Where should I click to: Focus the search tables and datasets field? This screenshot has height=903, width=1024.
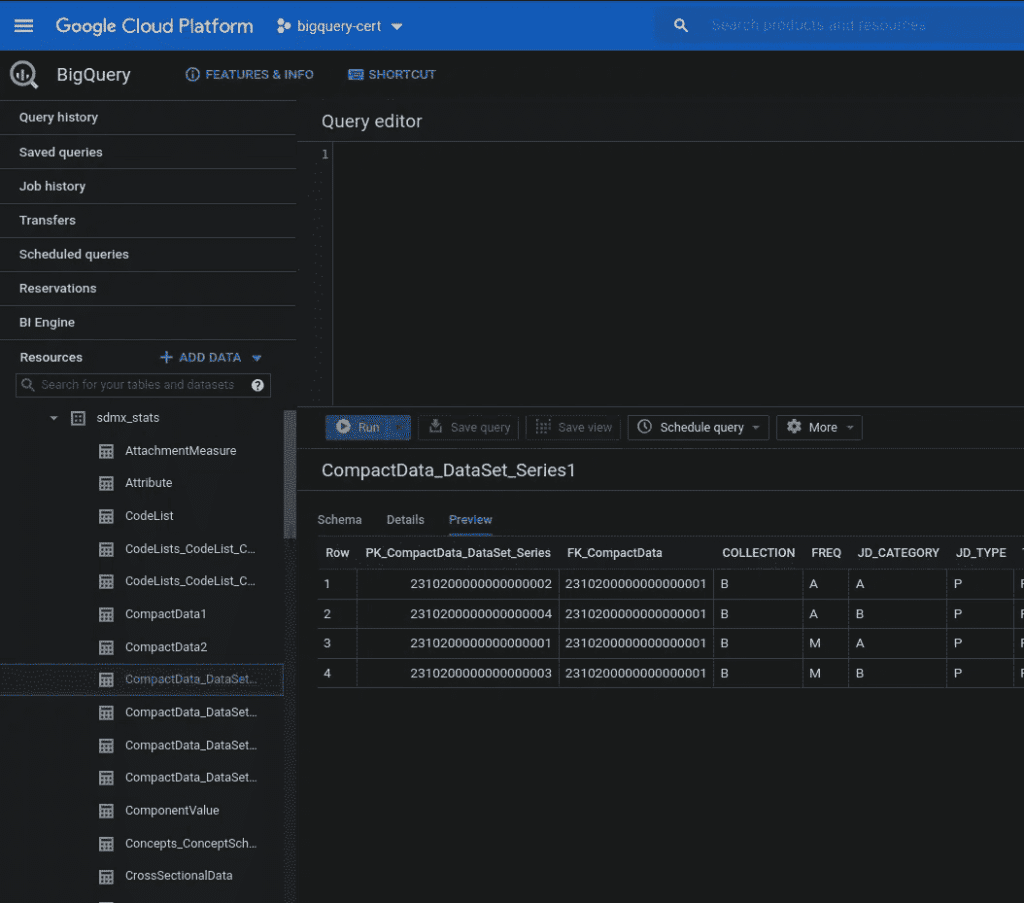(143, 385)
